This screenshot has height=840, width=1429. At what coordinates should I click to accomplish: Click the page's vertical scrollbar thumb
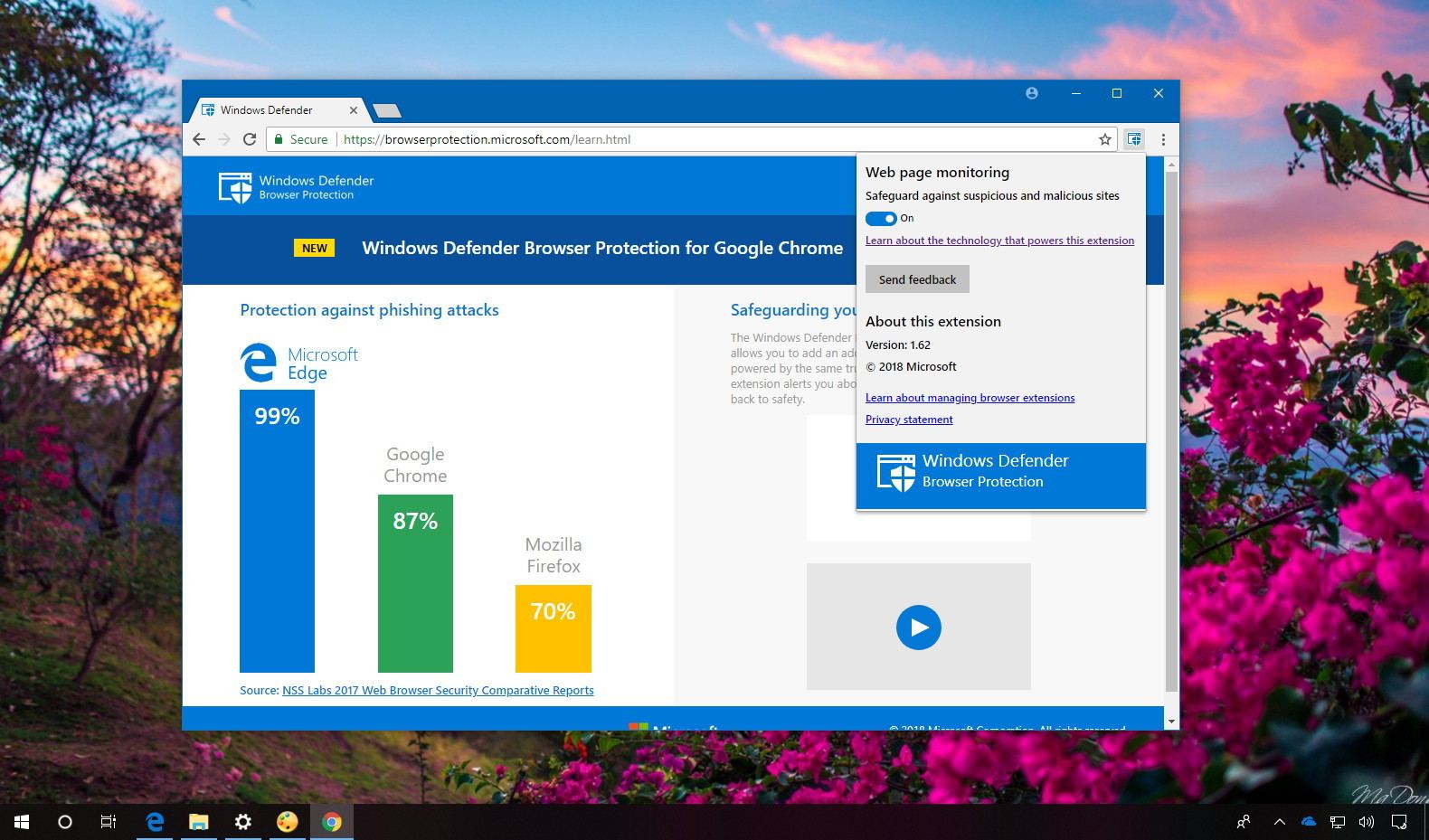point(1171,431)
